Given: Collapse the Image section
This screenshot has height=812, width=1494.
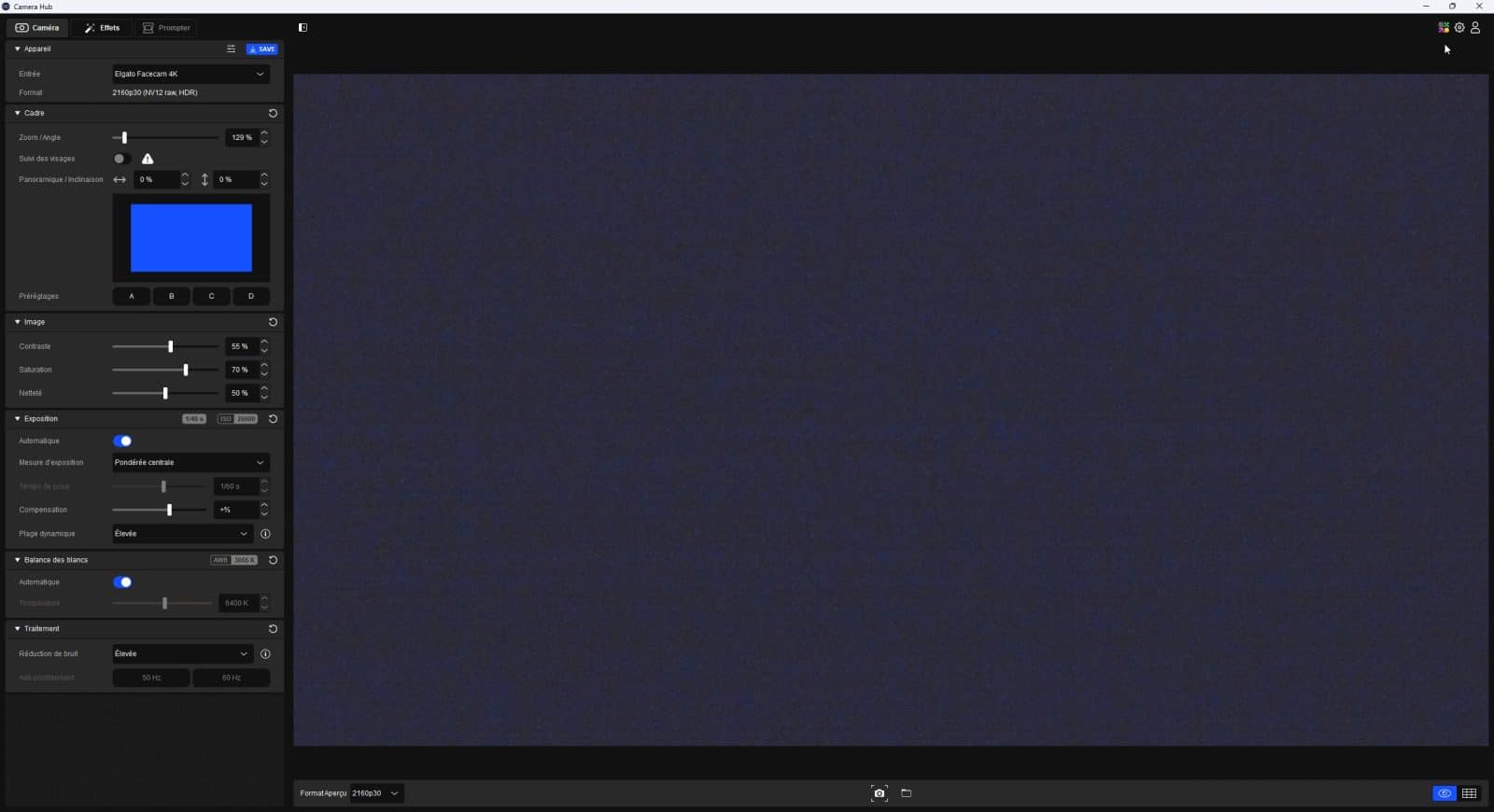Looking at the screenshot, I should (x=18, y=322).
